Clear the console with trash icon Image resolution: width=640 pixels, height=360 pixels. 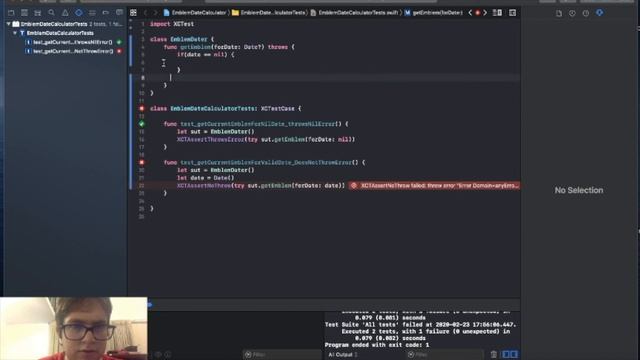494,354
